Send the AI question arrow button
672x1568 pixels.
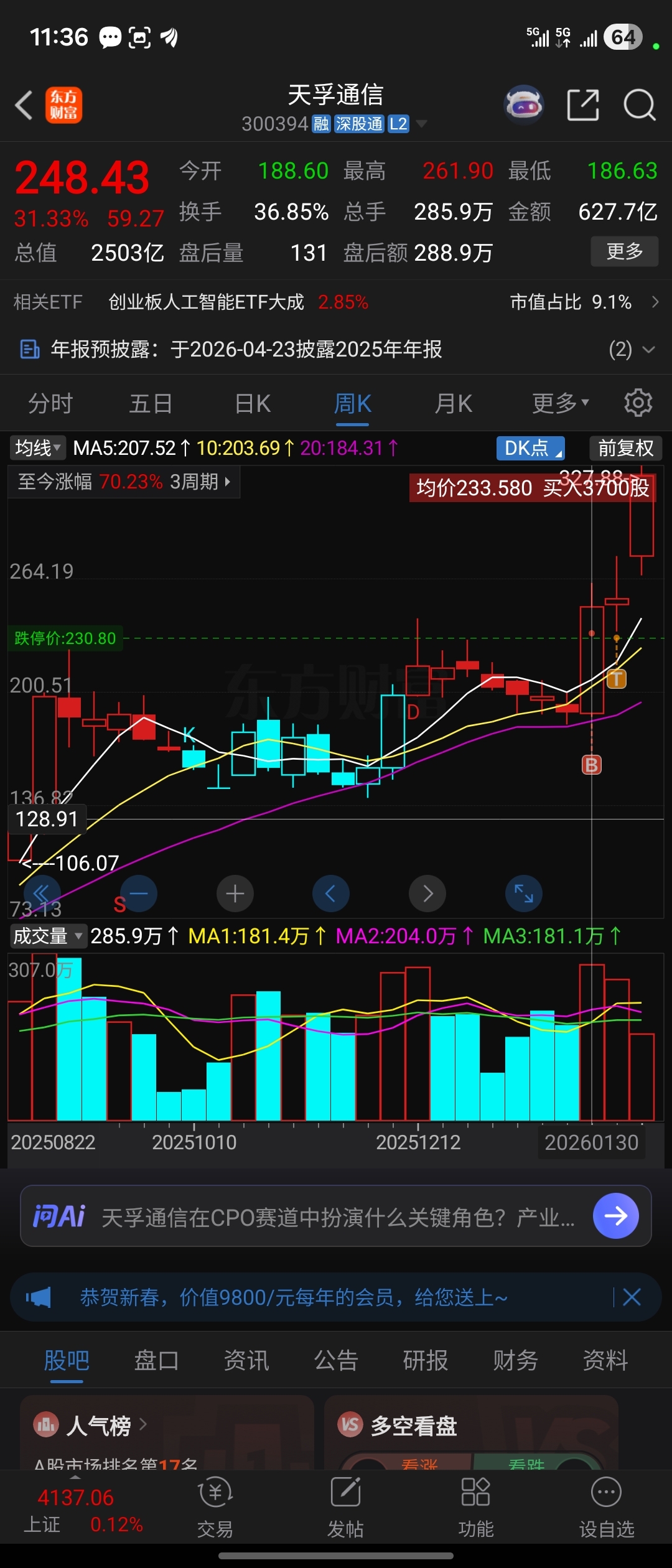tap(616, 1216)
